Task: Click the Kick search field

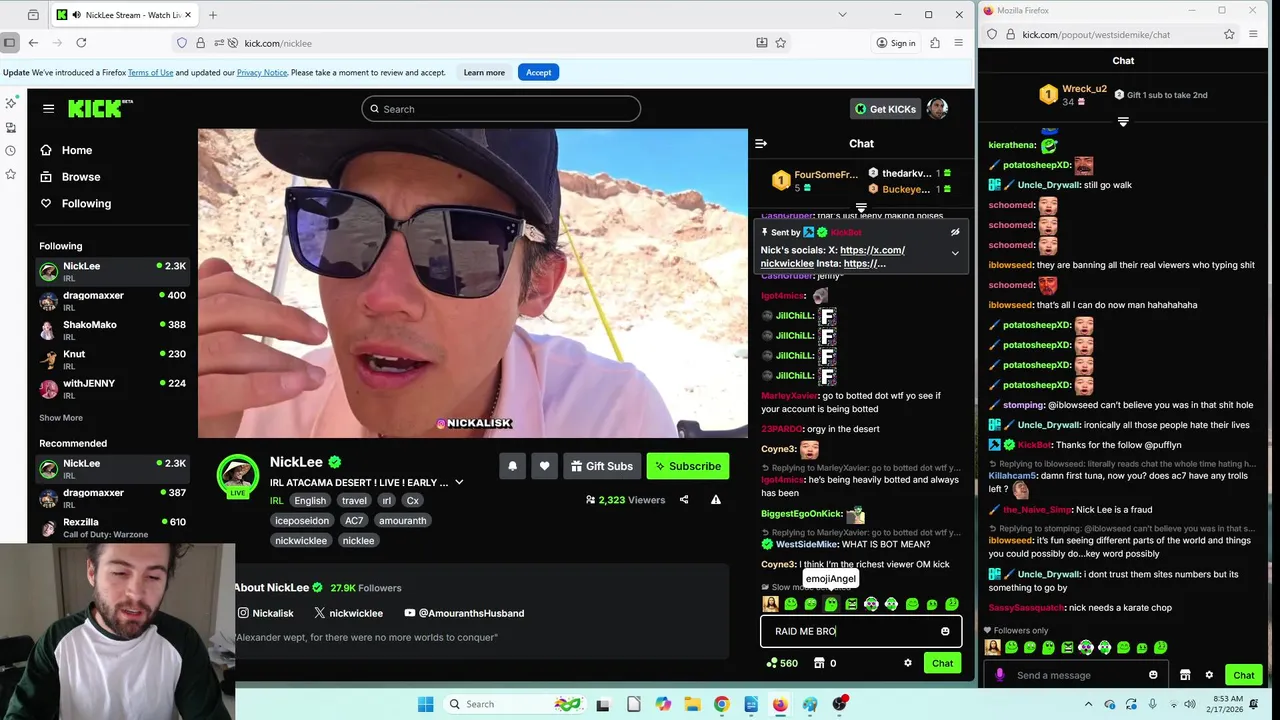Action: [501, 109]
